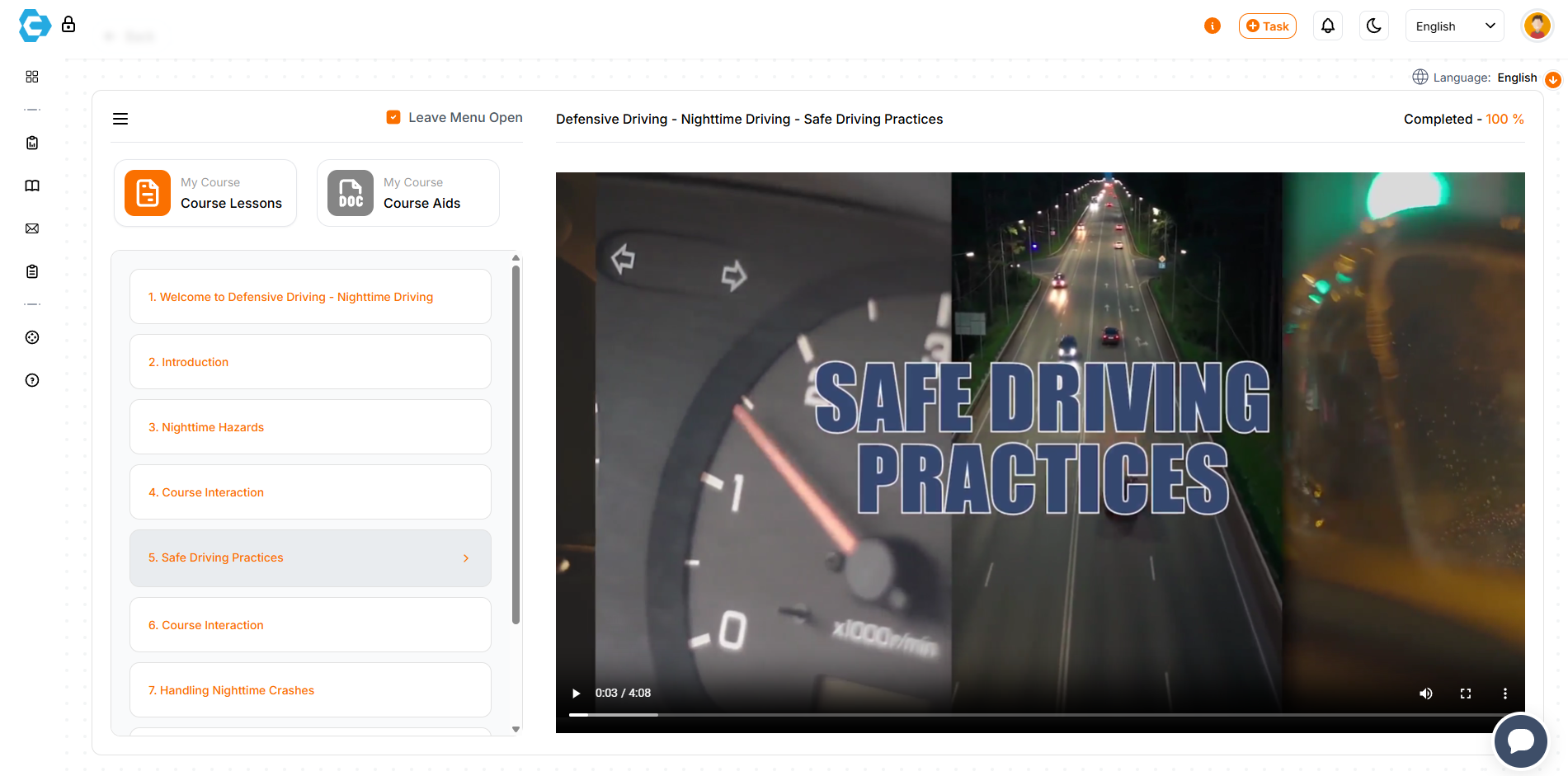This screenshot has width=1568, height=776.
Task: Toggle dark mode moon icon
Action: (1373, 26)
